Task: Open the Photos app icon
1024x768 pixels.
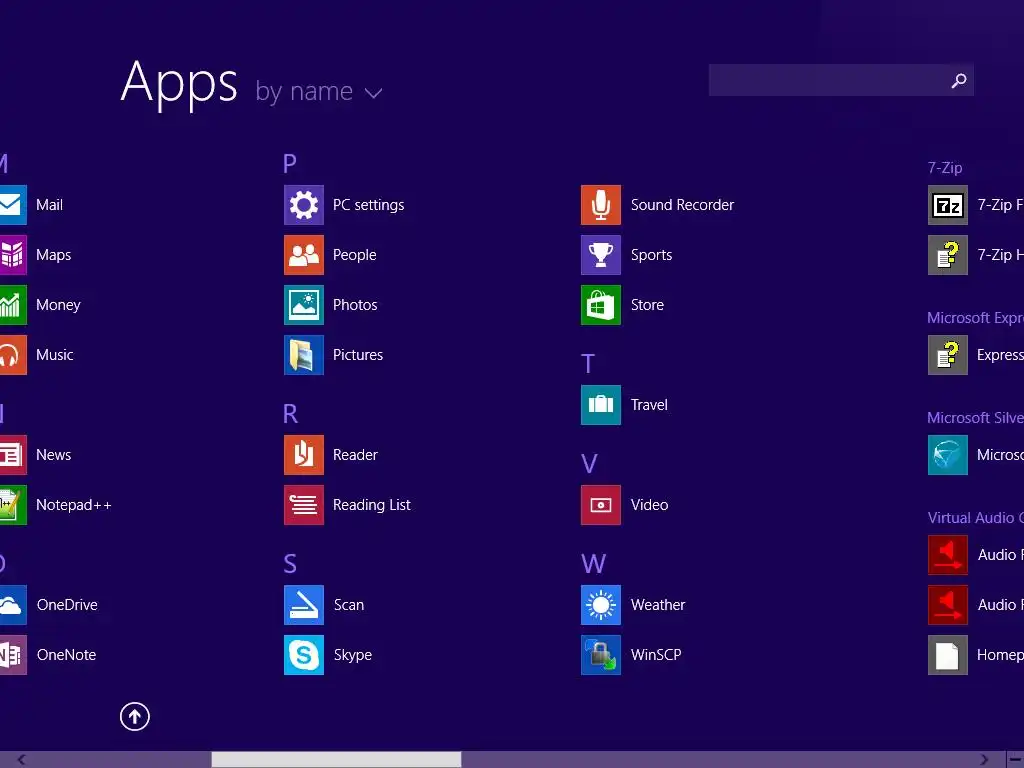Action: tap(304, 304)
